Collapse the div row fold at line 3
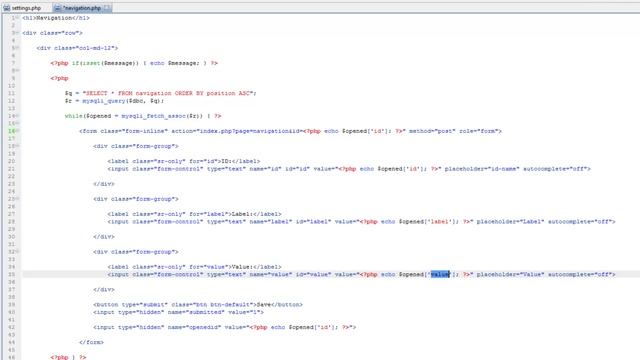Screen dimensions: 640x360 coord(18,33)
